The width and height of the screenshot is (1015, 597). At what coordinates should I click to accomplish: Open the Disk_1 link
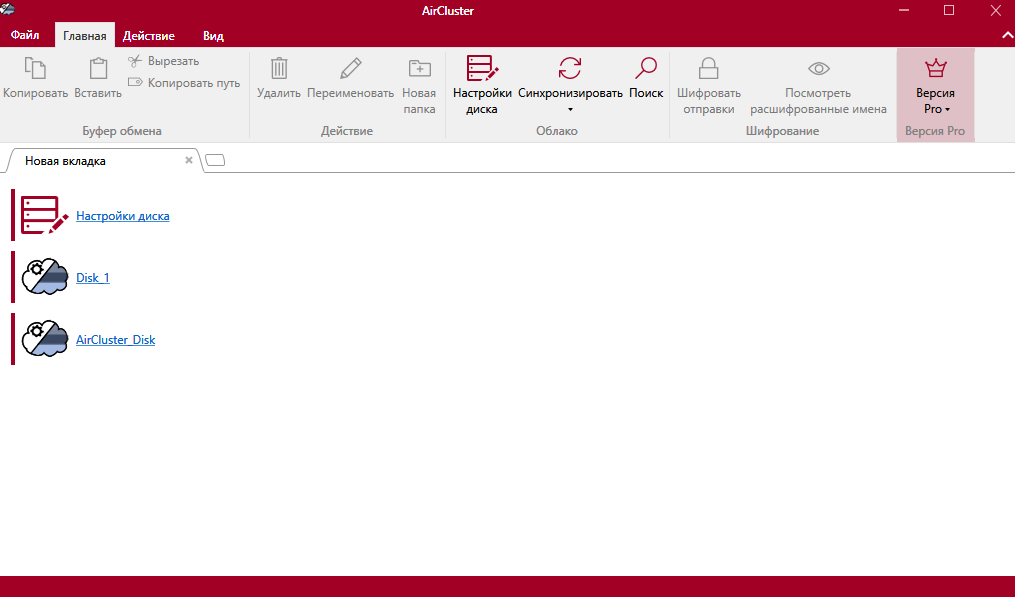coord(93,277)
